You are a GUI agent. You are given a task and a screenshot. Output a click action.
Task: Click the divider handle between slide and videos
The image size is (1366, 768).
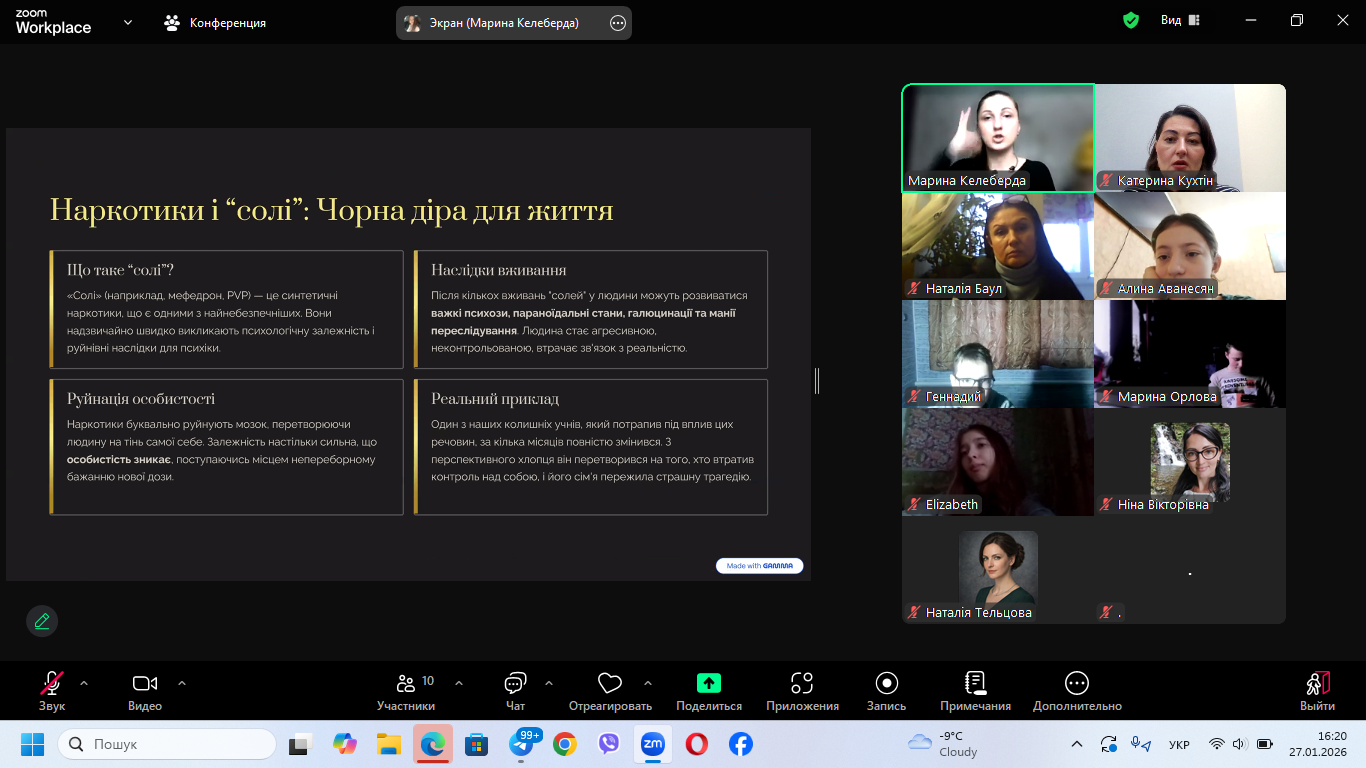point(817,380)
